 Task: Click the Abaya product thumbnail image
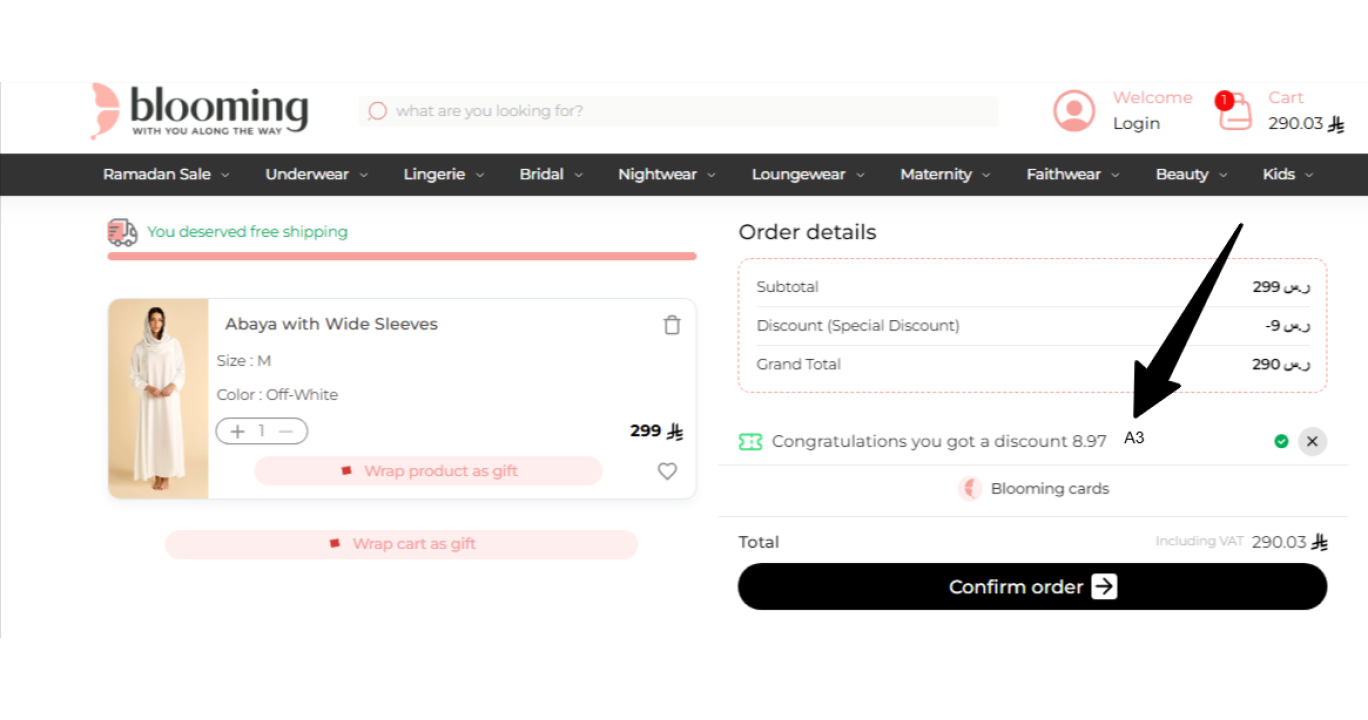tap(158, 398)
